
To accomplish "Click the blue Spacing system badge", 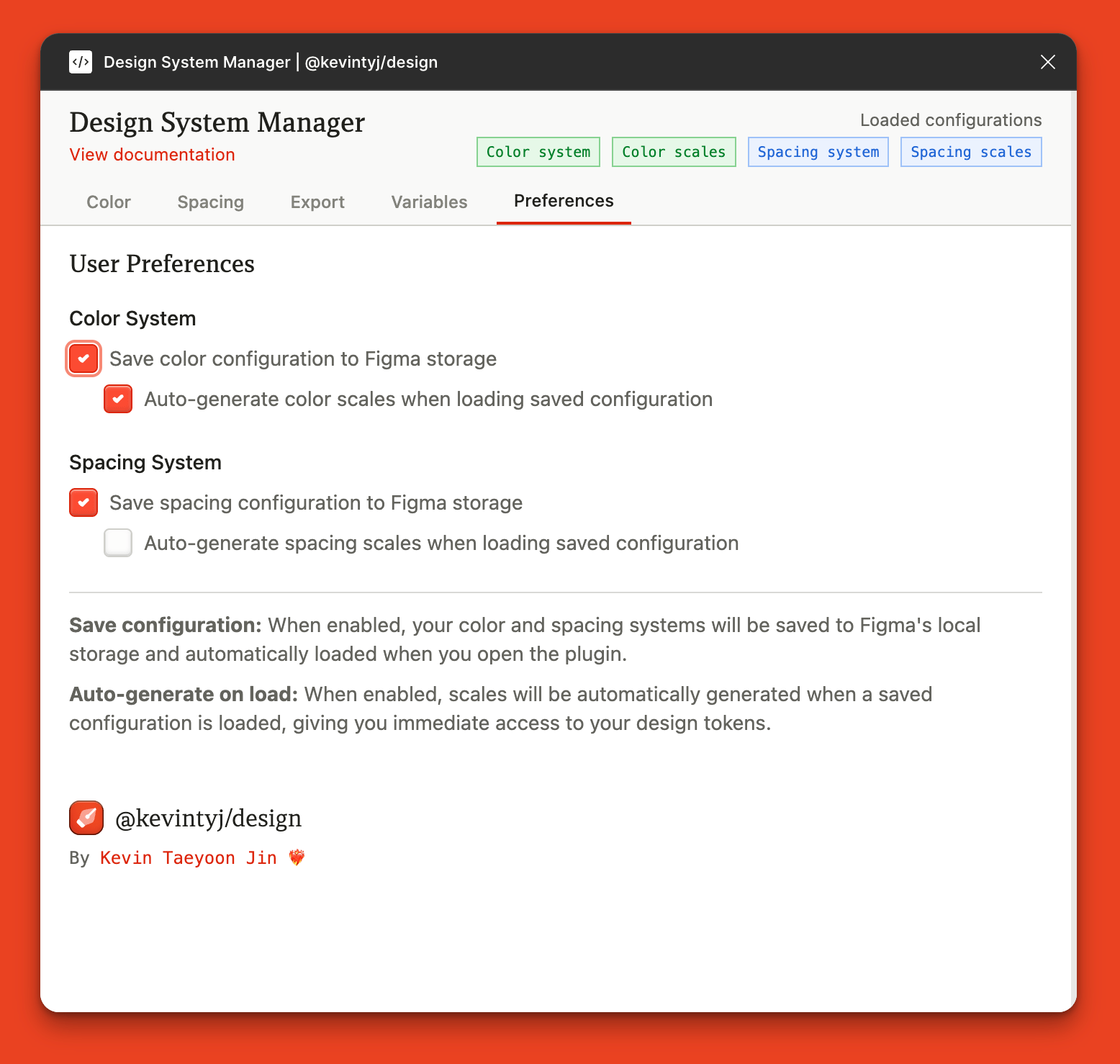I will pyautogui.click(x=818, y=152).
